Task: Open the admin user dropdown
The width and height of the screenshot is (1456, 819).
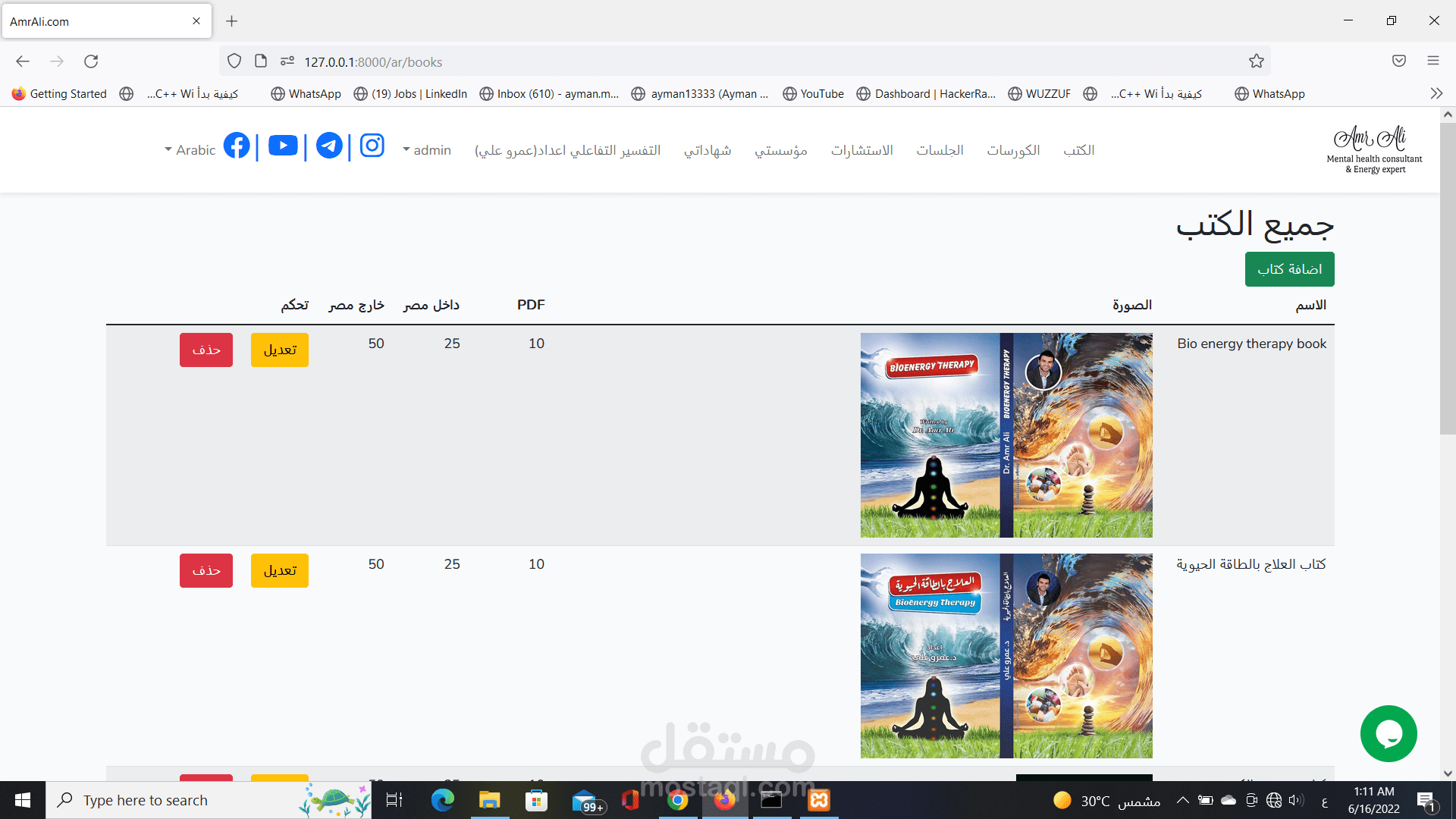Action: point(427,150)
